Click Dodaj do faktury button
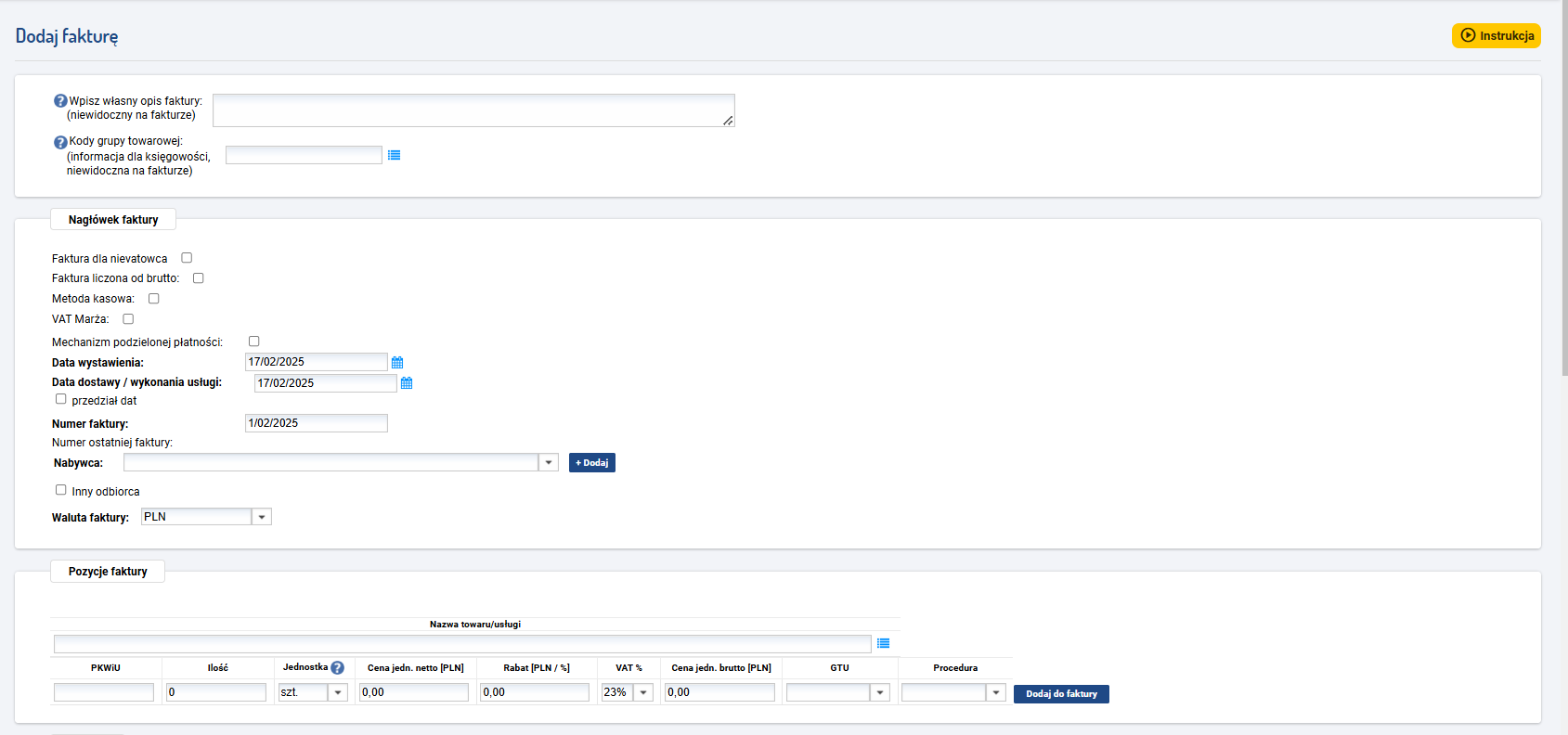Screen dimensions: 1568x735 1061,694
